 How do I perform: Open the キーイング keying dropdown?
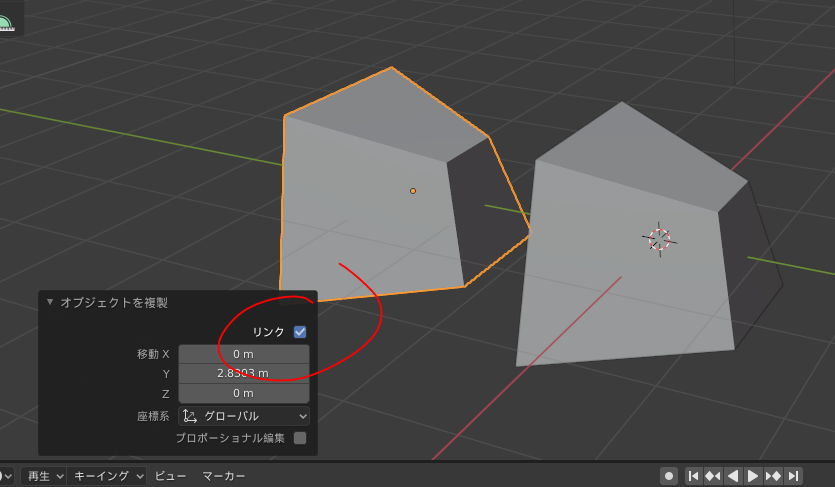108,476
